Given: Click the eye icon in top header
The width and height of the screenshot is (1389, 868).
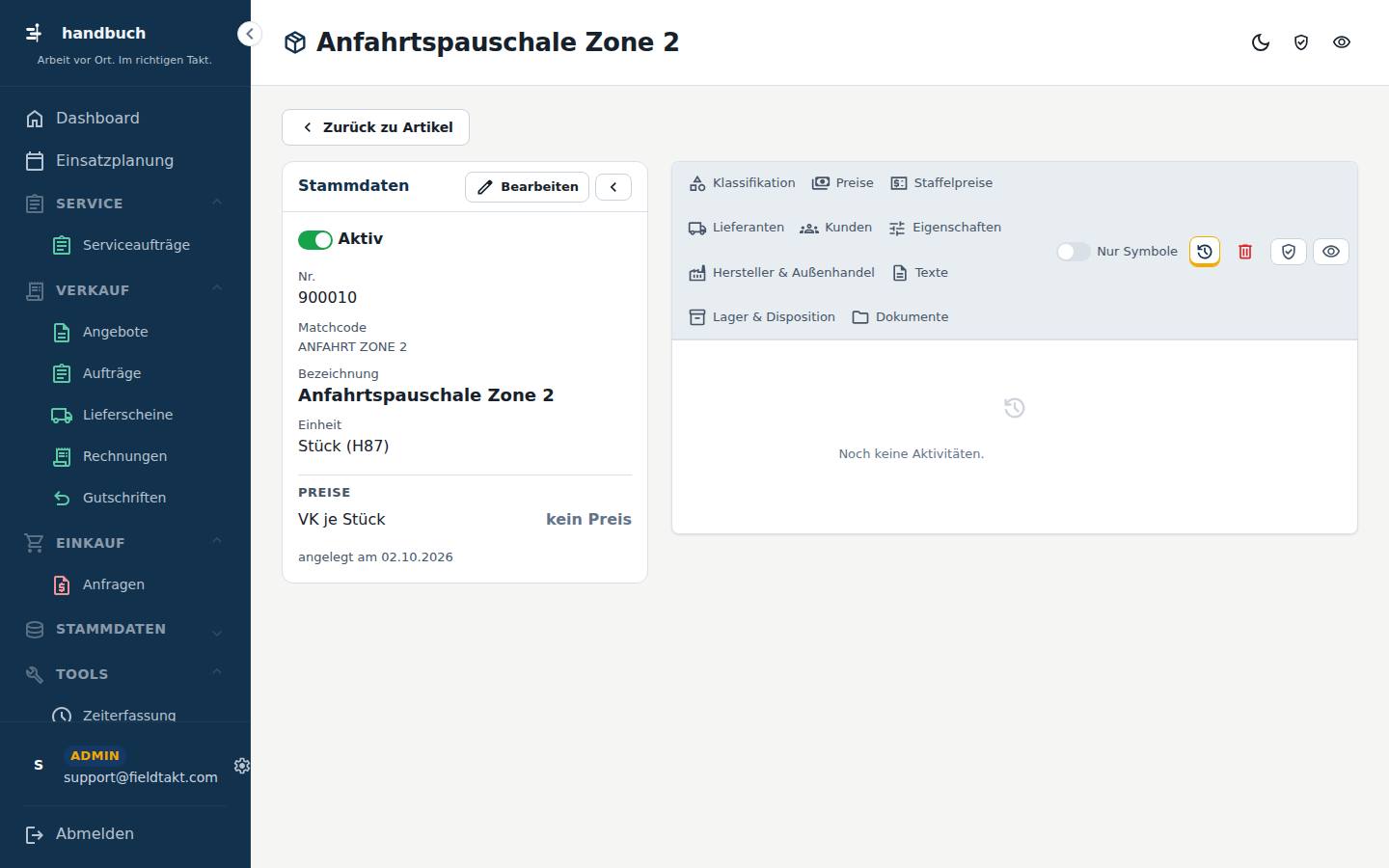Looking at the screenshot, I should point(1342,42).
